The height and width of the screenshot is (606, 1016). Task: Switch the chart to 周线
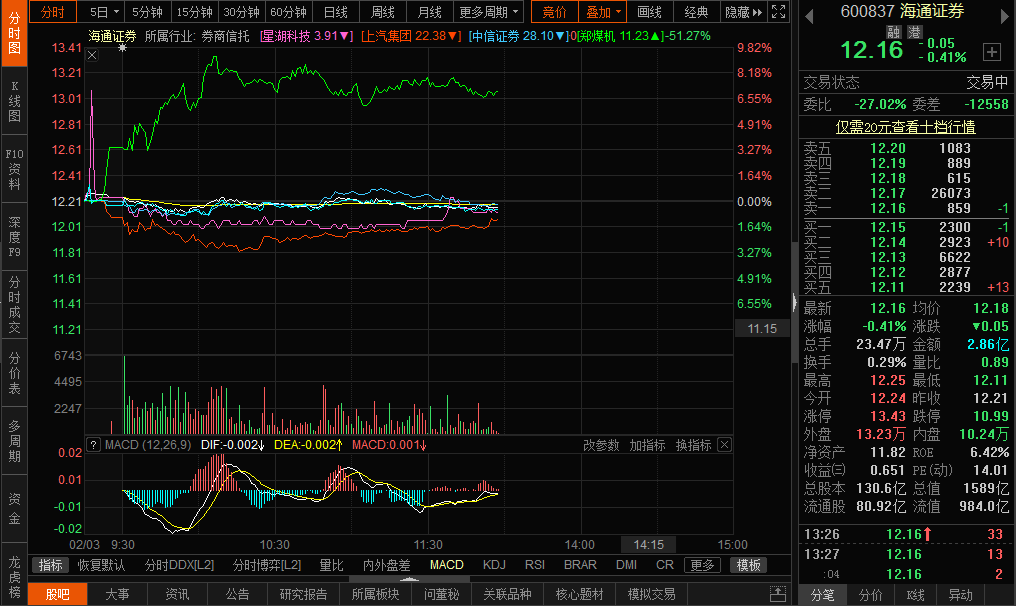[x=382, y=12]
